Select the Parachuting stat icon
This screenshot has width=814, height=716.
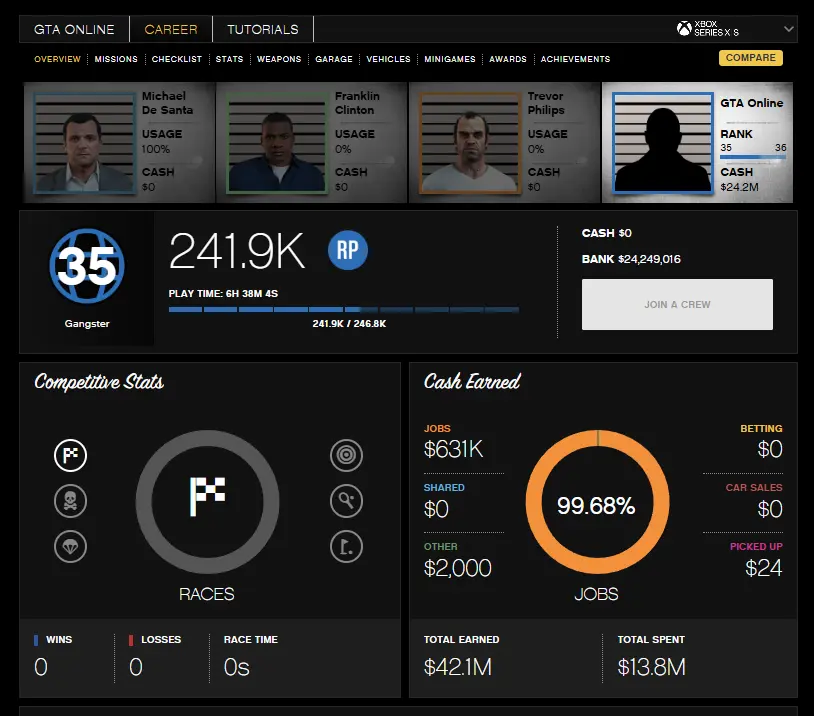pos(70,546)
